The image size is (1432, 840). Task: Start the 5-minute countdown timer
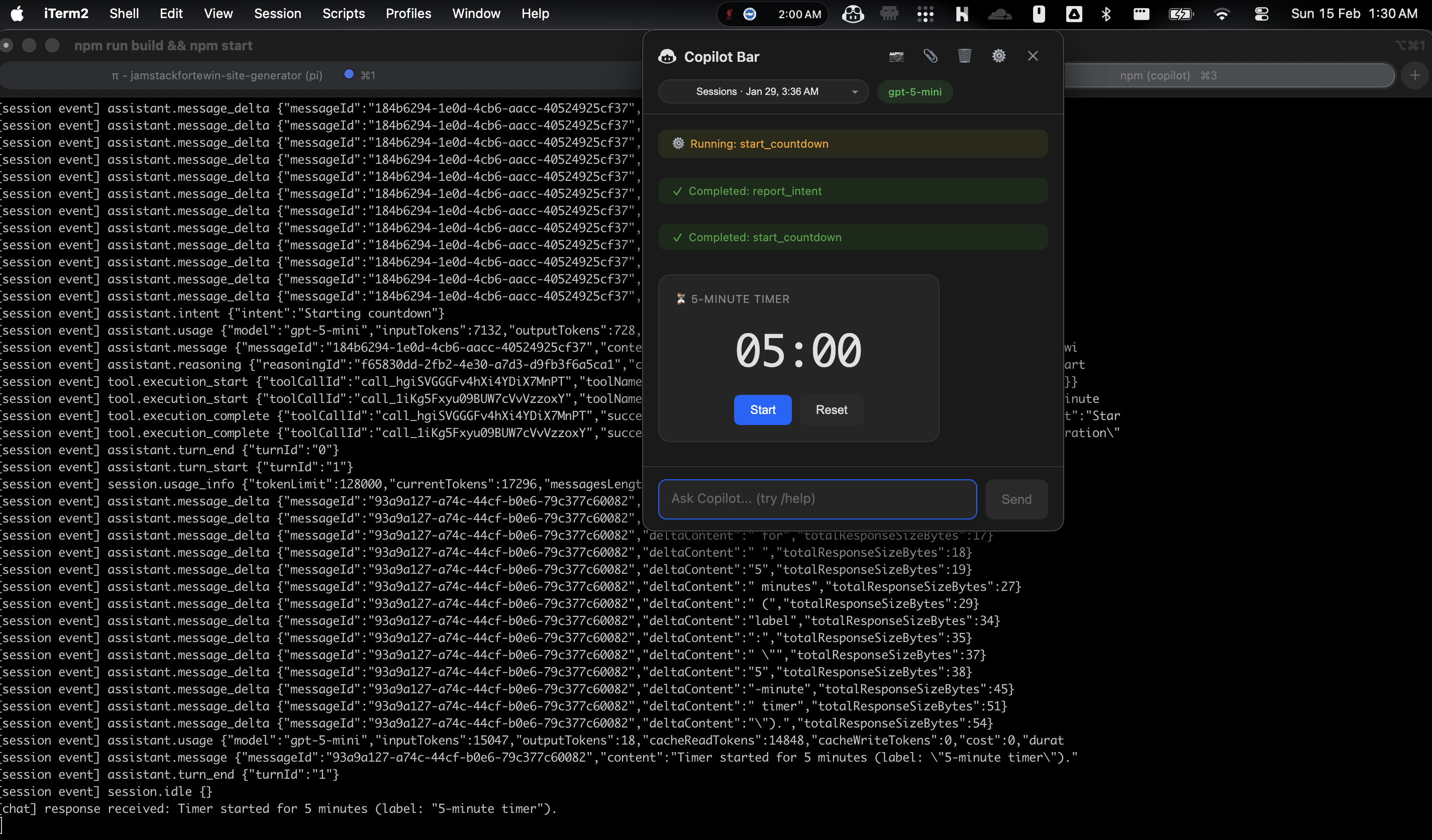tap(762, 409)
